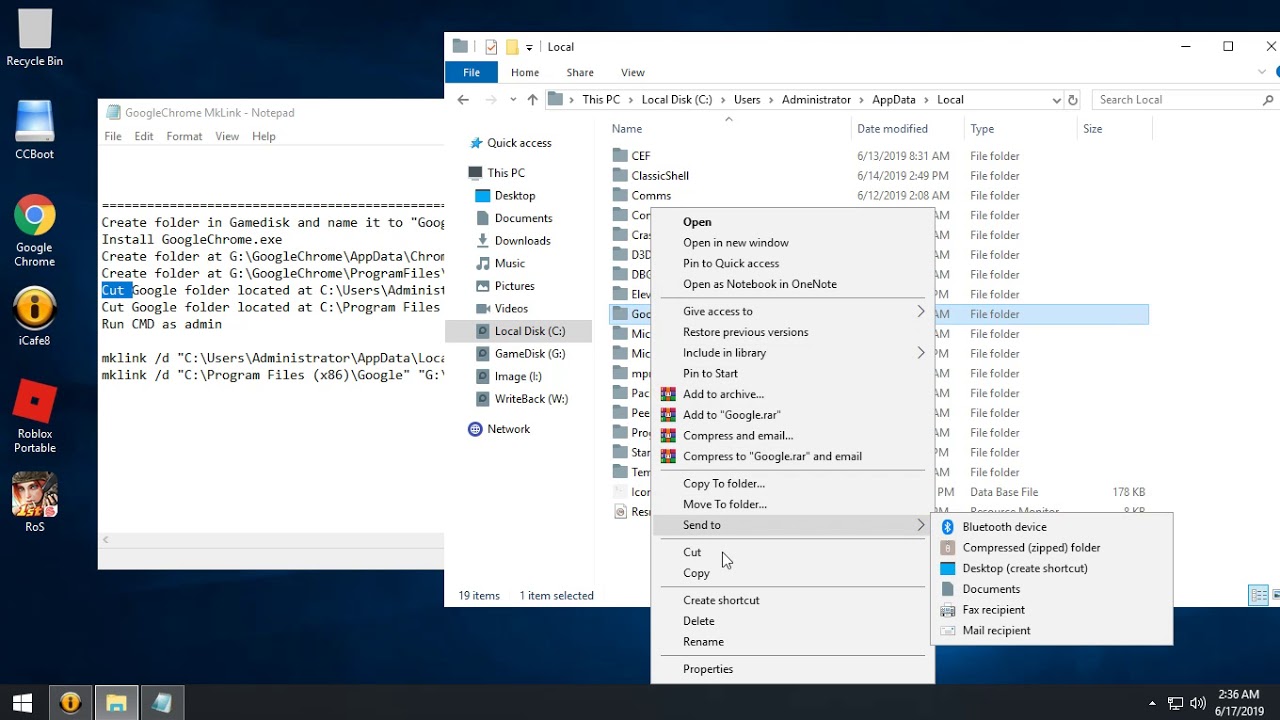Customize Quick Access Toolbar dropdown

pyautogui.click(x=529, y=47)
